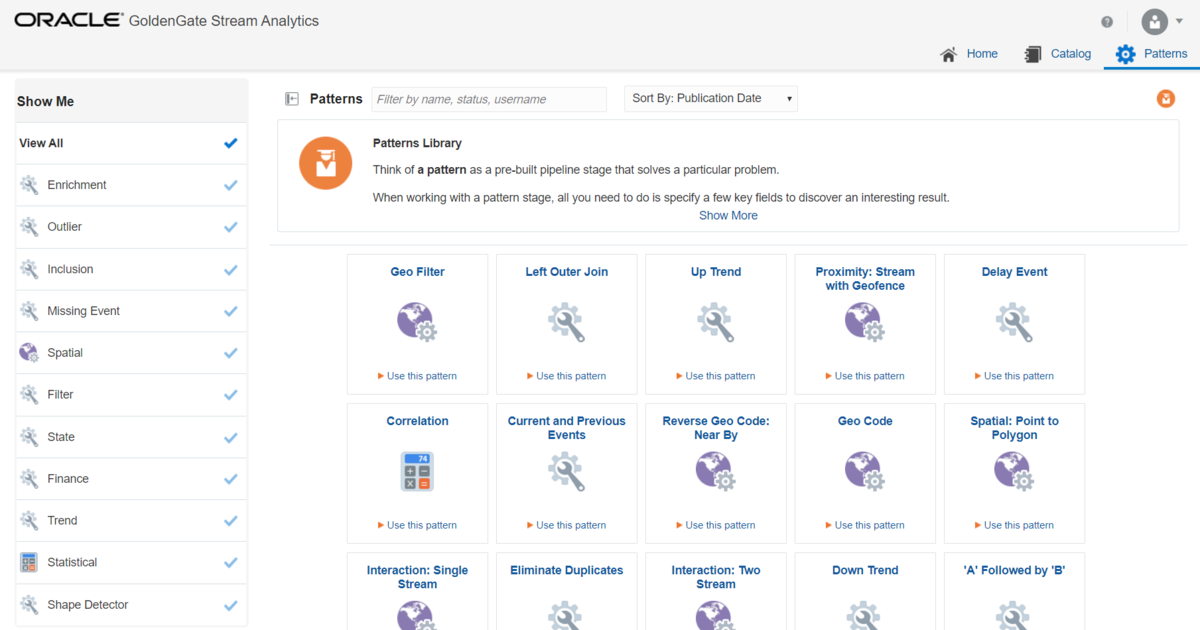Use this pattern under Delay Event
The image size is (1200, 630).
(x=1014, y=376)
